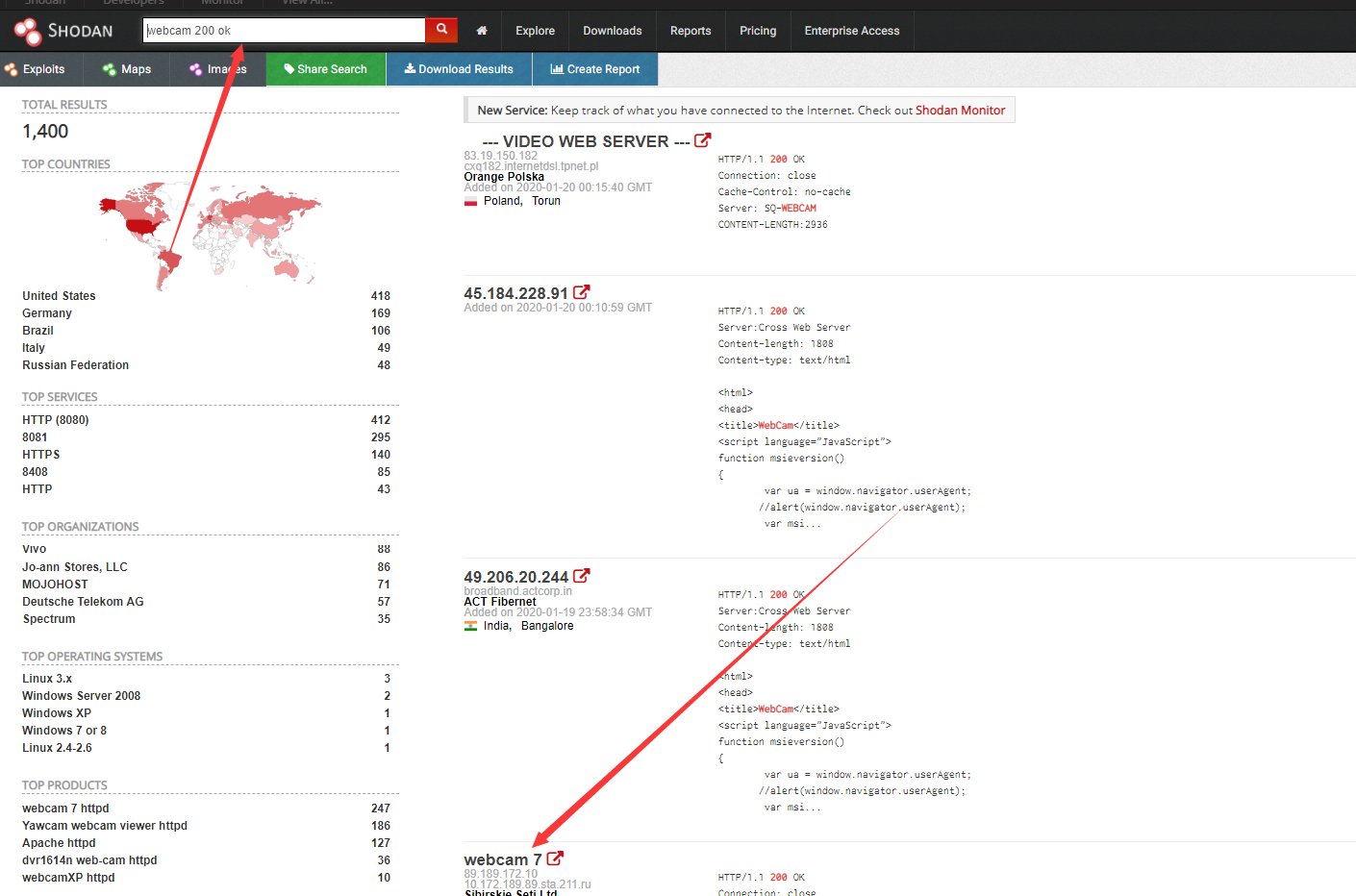Filter by Linux 3.x operating system
The image size is (1356, 896).
pos(47,679)
